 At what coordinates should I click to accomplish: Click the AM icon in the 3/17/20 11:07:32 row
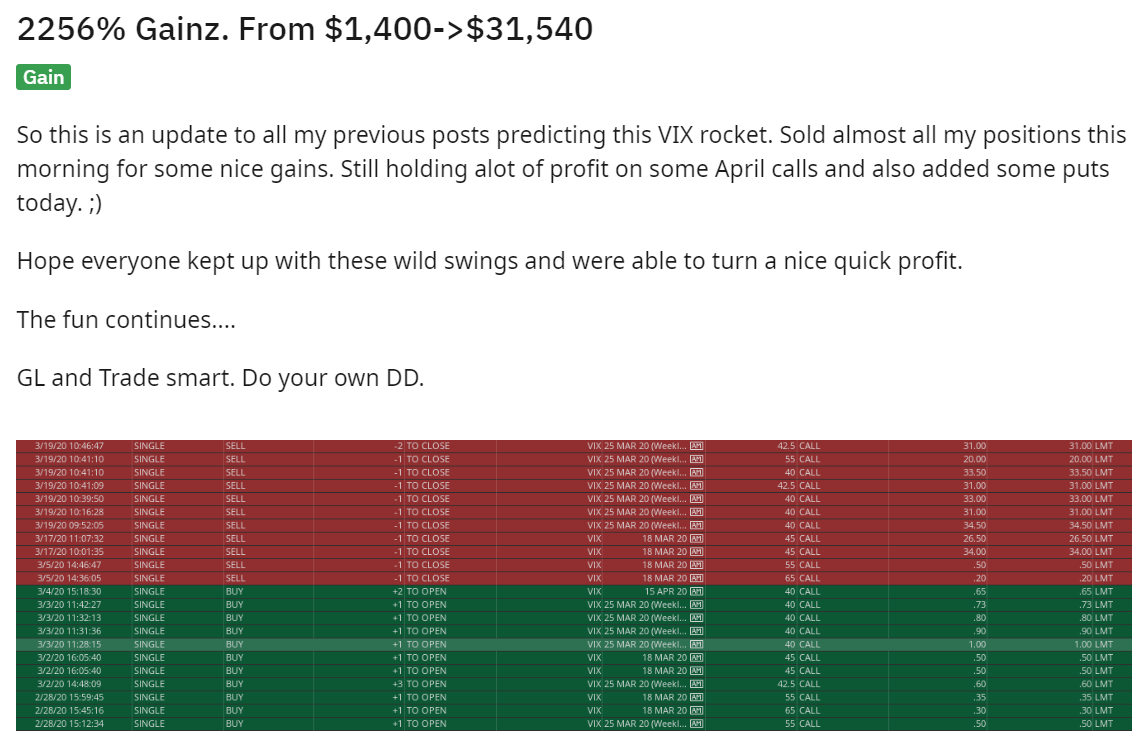[697, 538]
